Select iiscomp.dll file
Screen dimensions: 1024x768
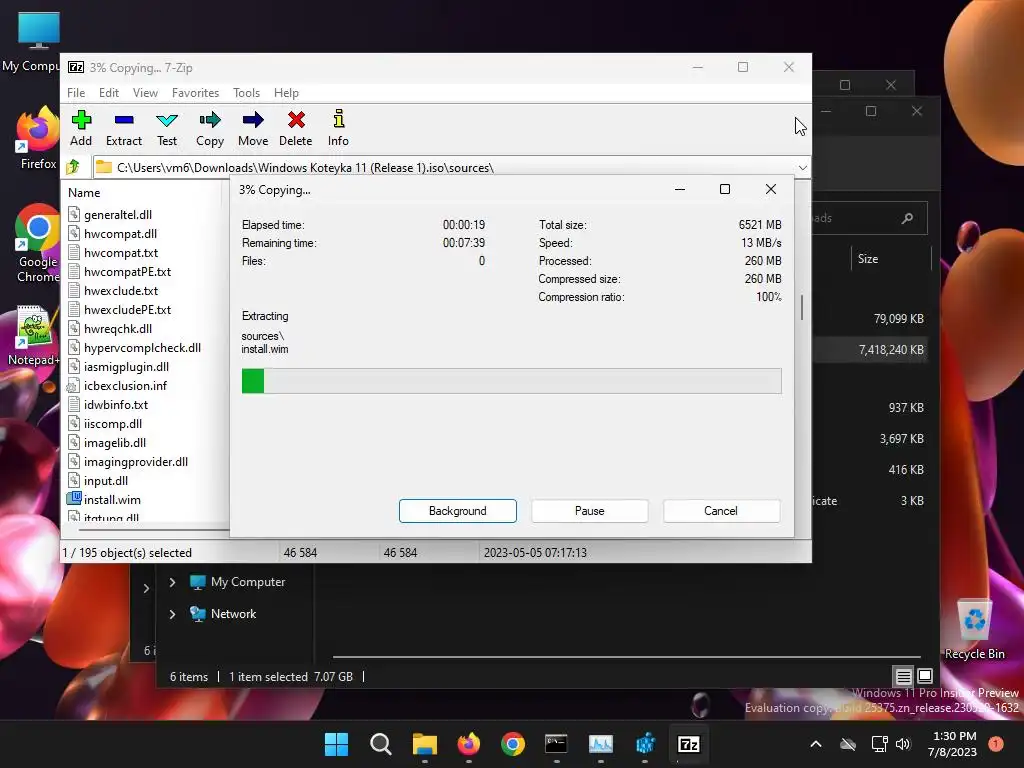tap(112, 423)
